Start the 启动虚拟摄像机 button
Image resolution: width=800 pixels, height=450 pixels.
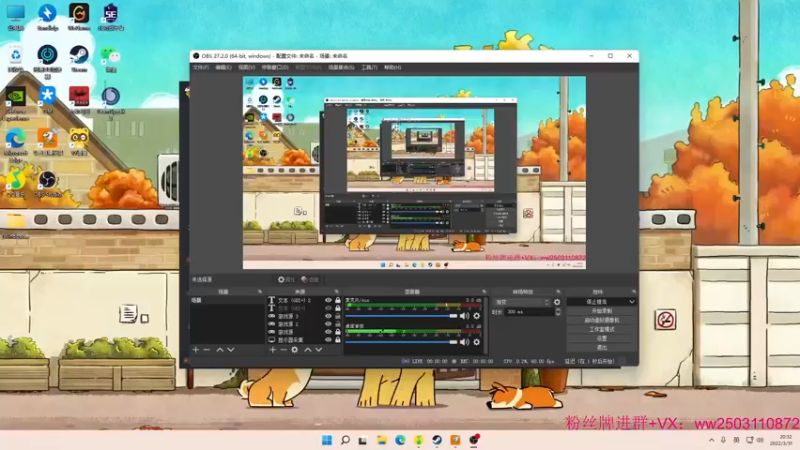click(602, 320)
